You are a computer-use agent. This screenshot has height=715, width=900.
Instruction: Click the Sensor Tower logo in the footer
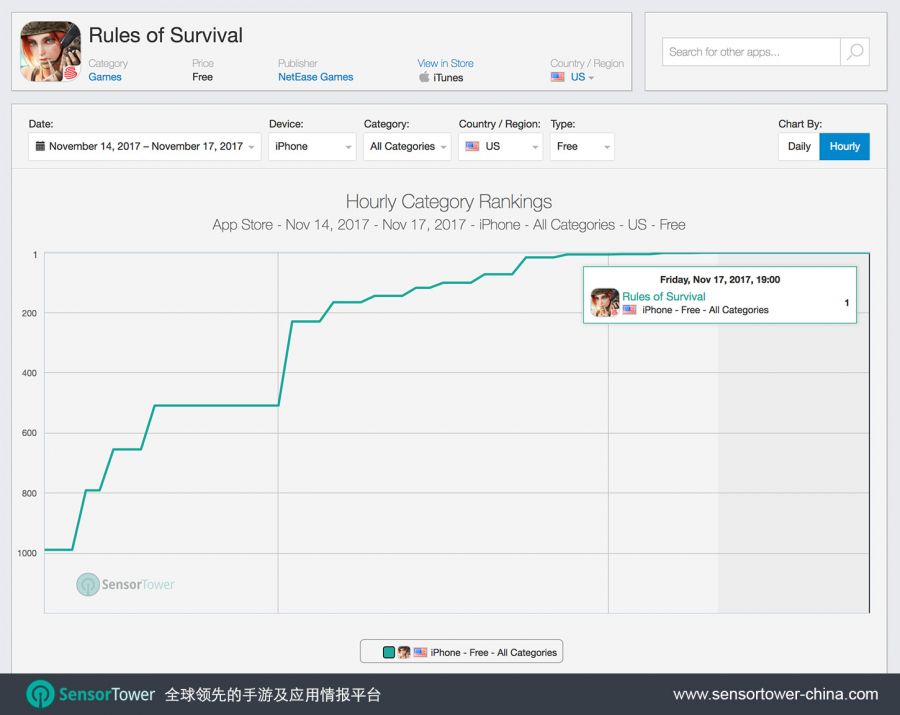(90, 694)
